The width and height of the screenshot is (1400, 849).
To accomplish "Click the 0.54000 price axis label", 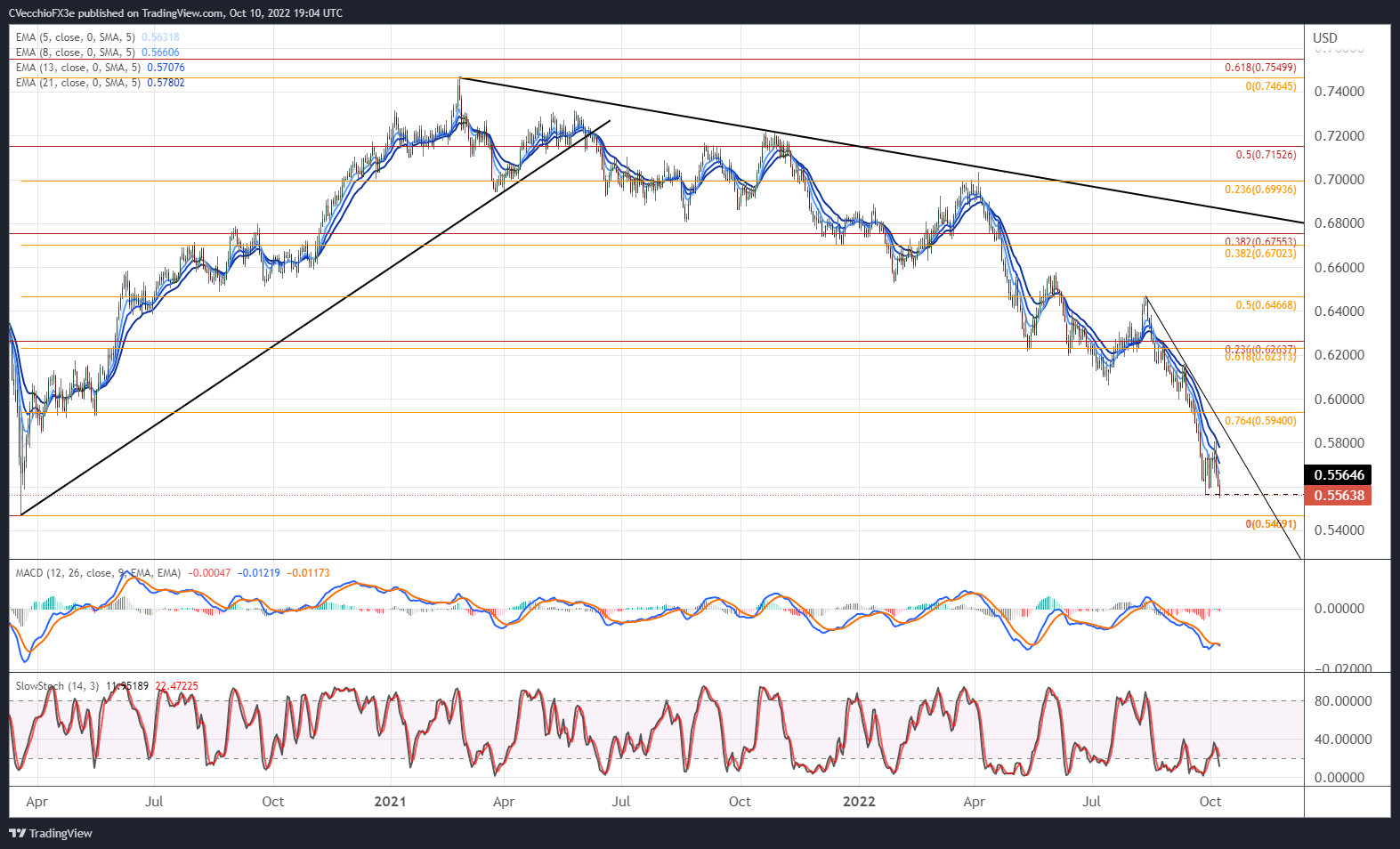I will [x=1339, y=530].
